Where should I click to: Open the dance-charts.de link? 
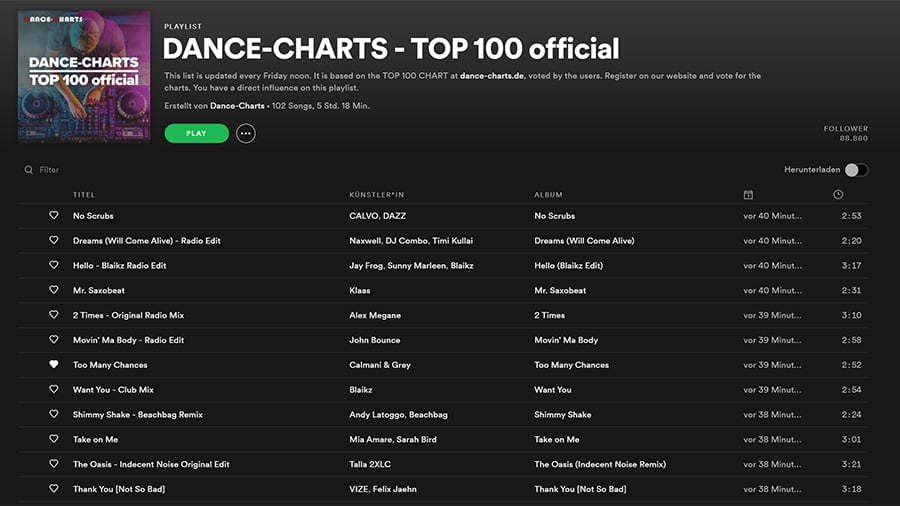(492, 76)
